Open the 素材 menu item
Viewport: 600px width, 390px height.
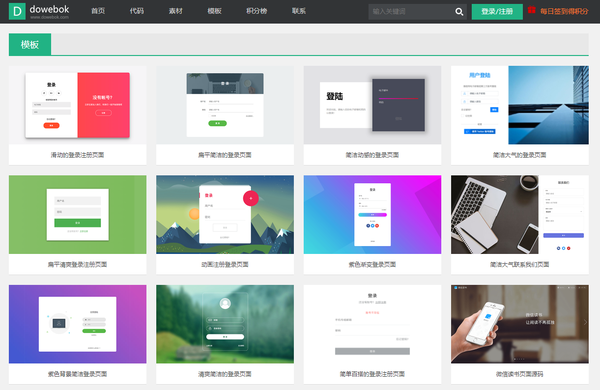pyautogui.click(x=176, y=11)
